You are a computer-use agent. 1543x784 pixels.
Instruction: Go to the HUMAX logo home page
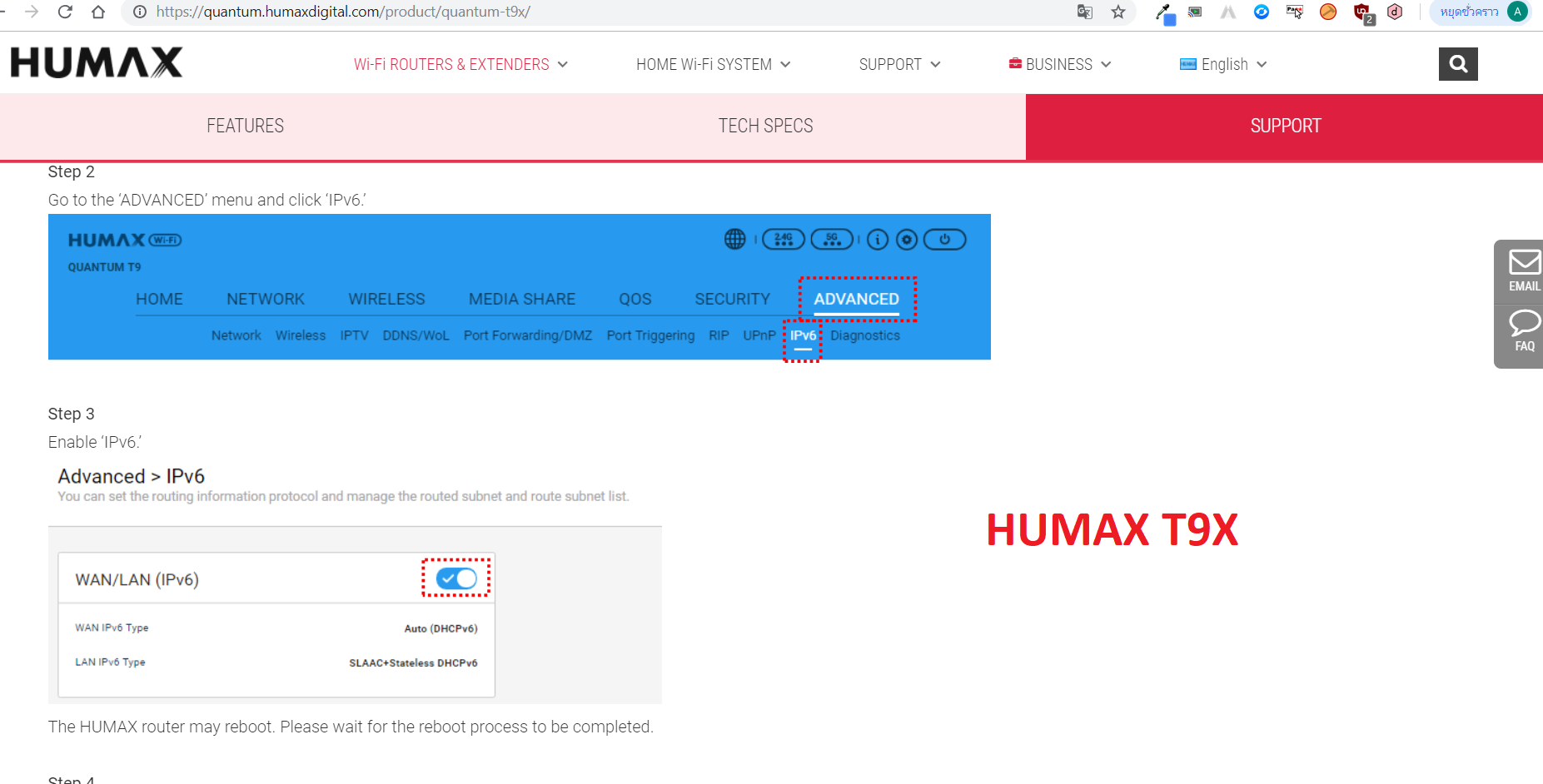[x=97, y=62]
